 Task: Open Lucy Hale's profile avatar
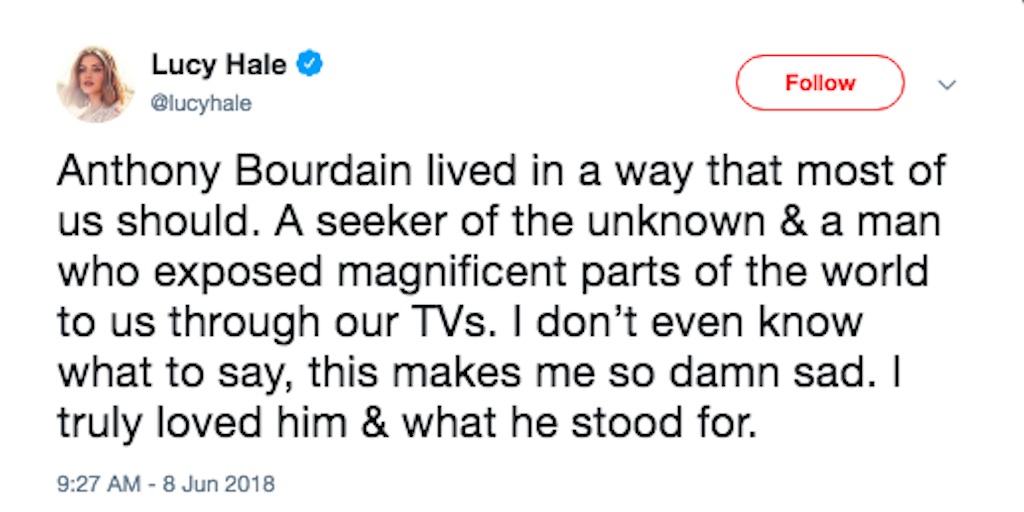[94, 84]
